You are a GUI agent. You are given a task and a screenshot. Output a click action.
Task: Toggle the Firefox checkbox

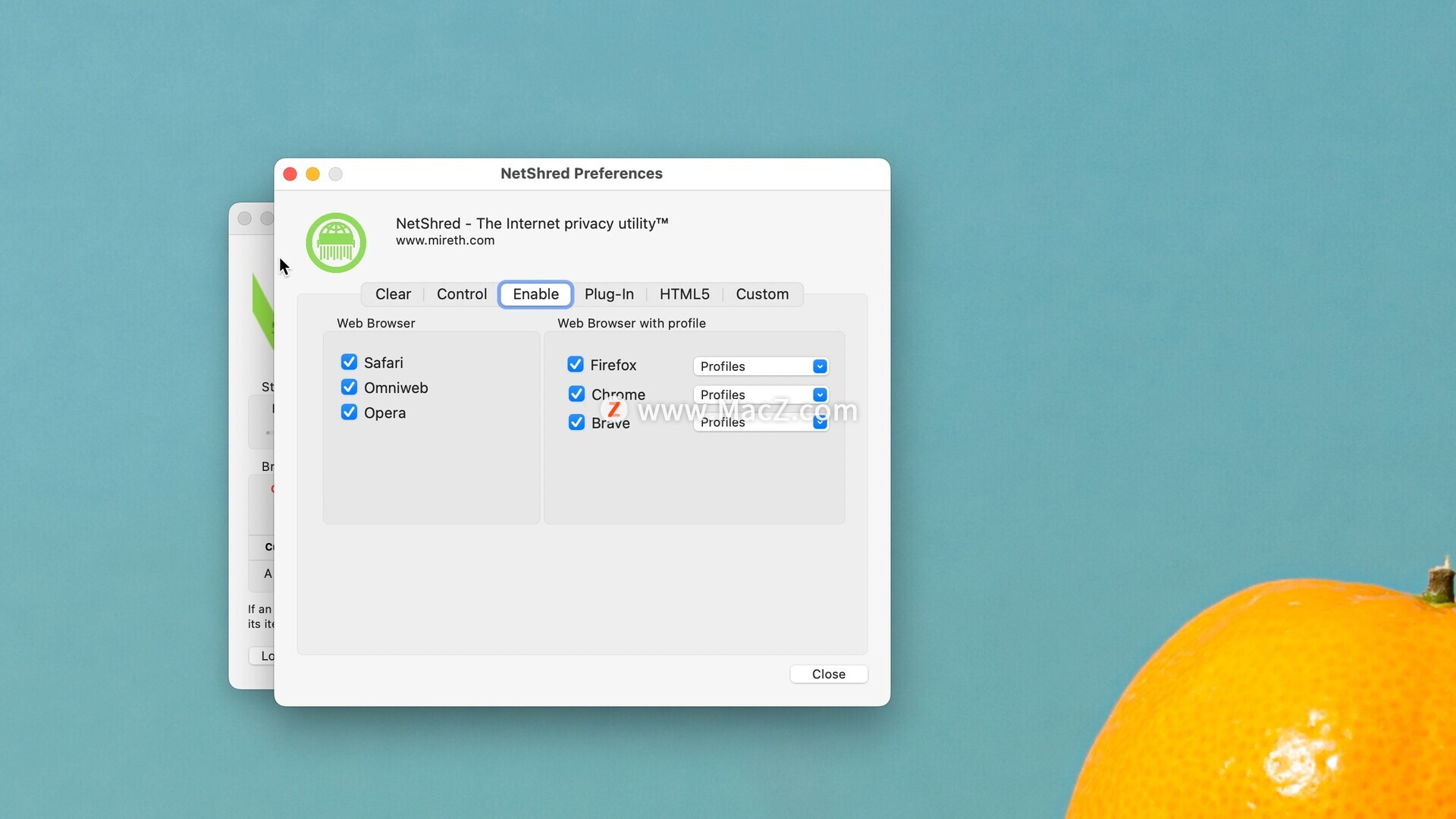tap(576, 364)
